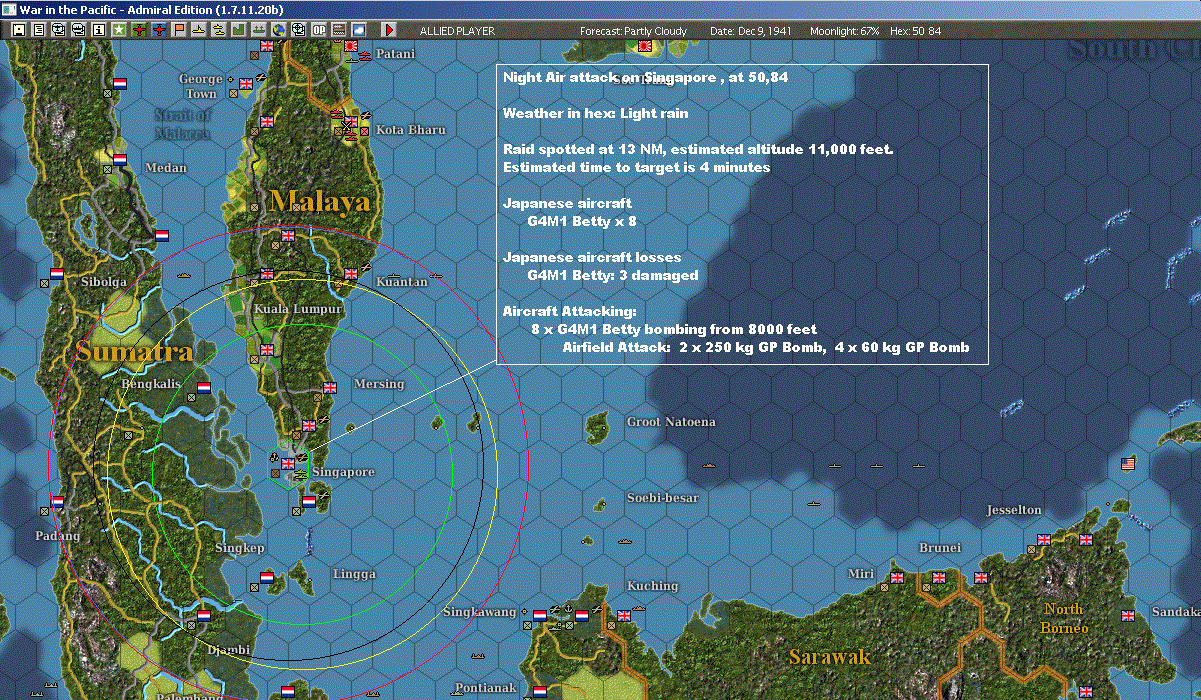Screen dimensions: 1201x700
Task: Click the 'Date: Dec 9, 1941' status text
Action: point(750,31)
